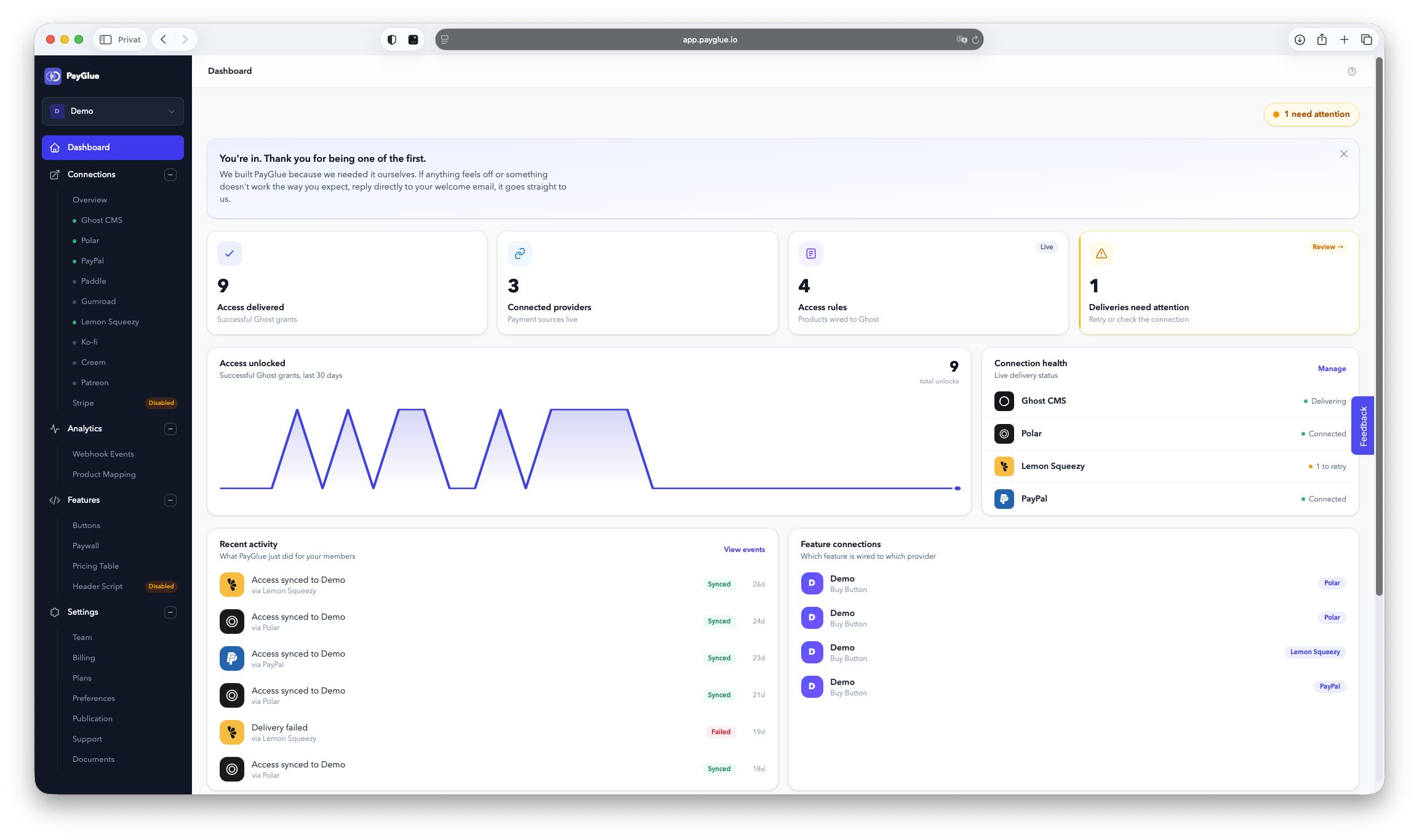
Task: Click the Demo avatar beside the Lemon Squeezy tag
Action: [812, 652]
